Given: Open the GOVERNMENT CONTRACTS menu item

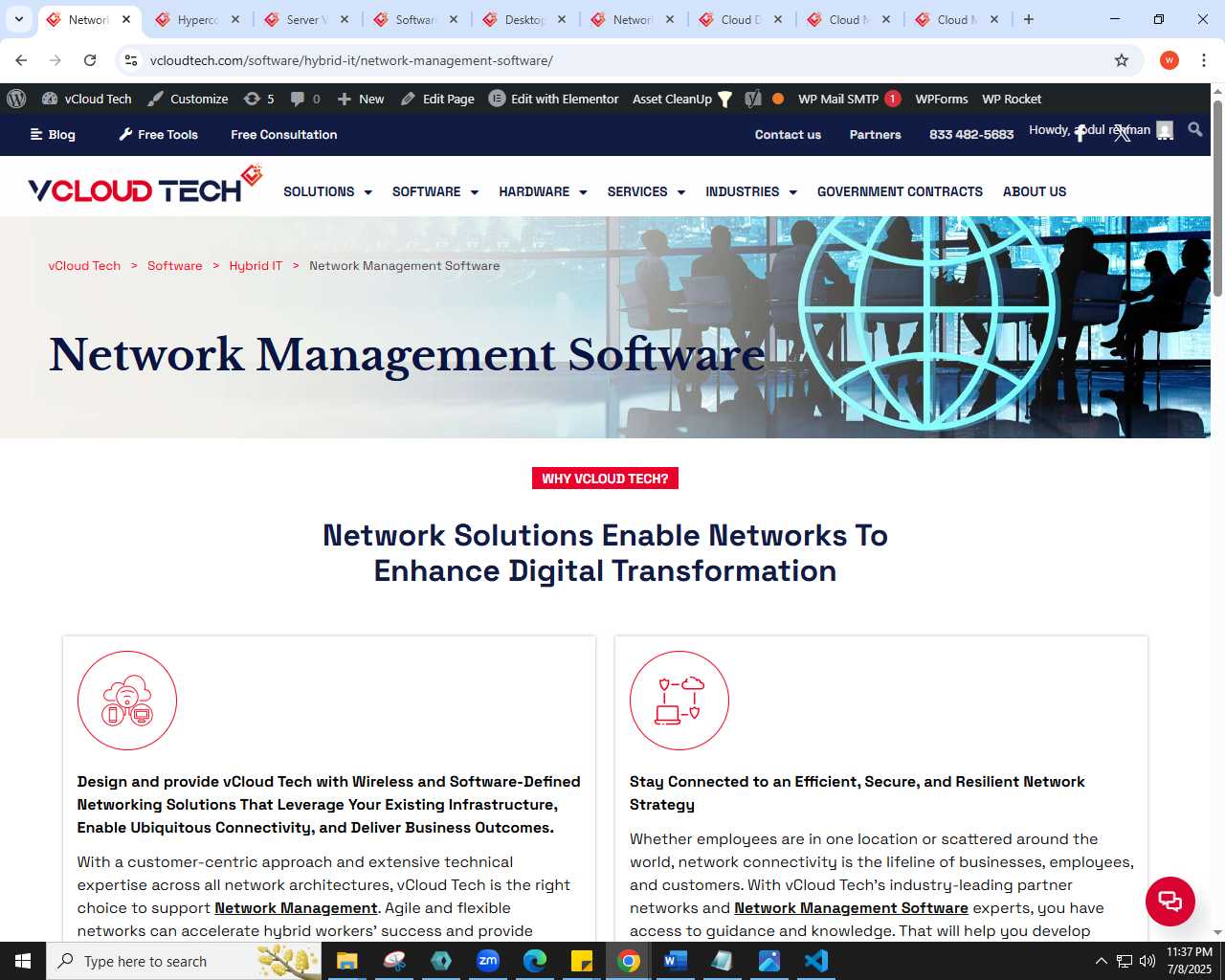Looking at the screenshot, I should click(900, 191).
